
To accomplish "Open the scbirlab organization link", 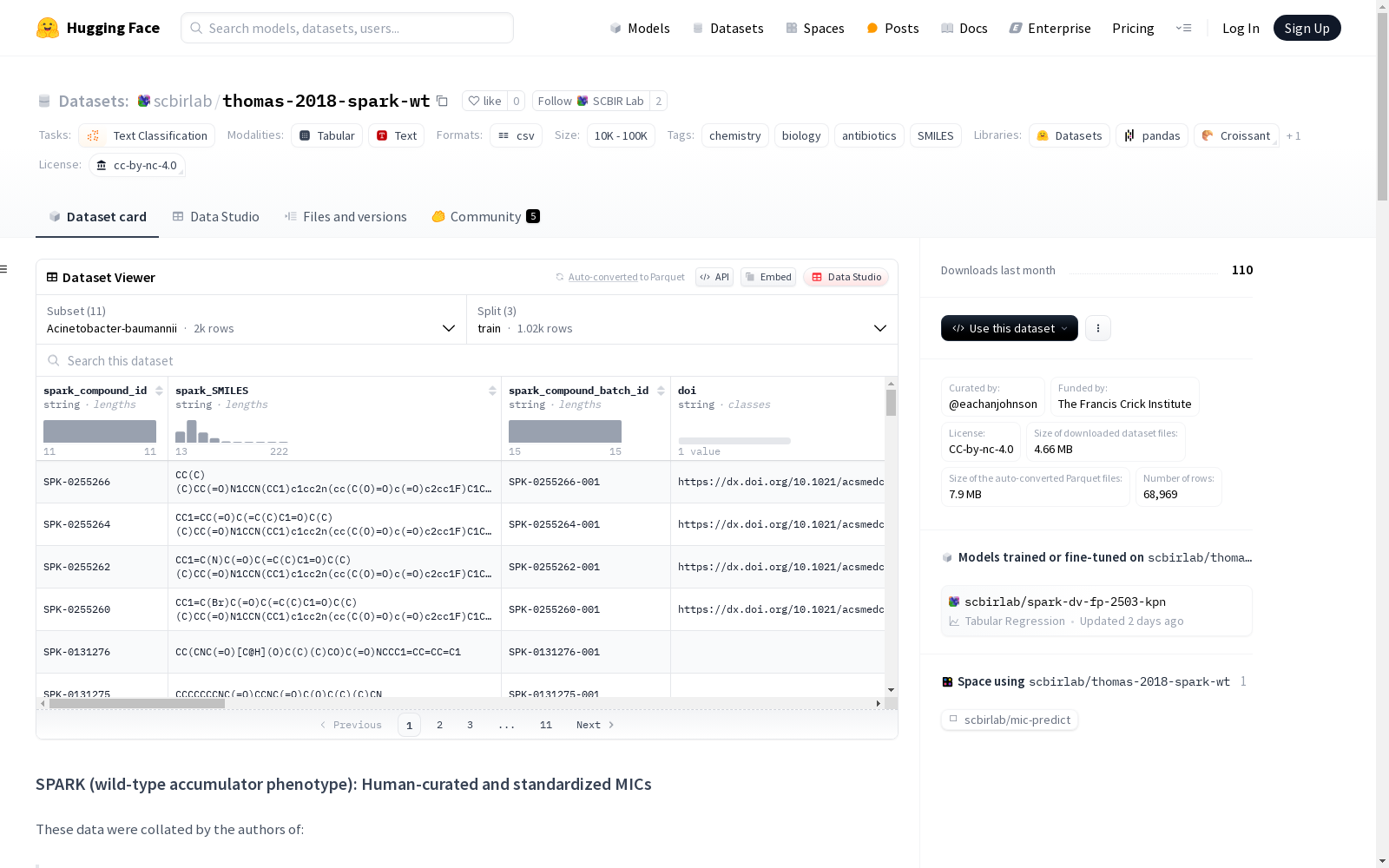I will tap(182, 101).
